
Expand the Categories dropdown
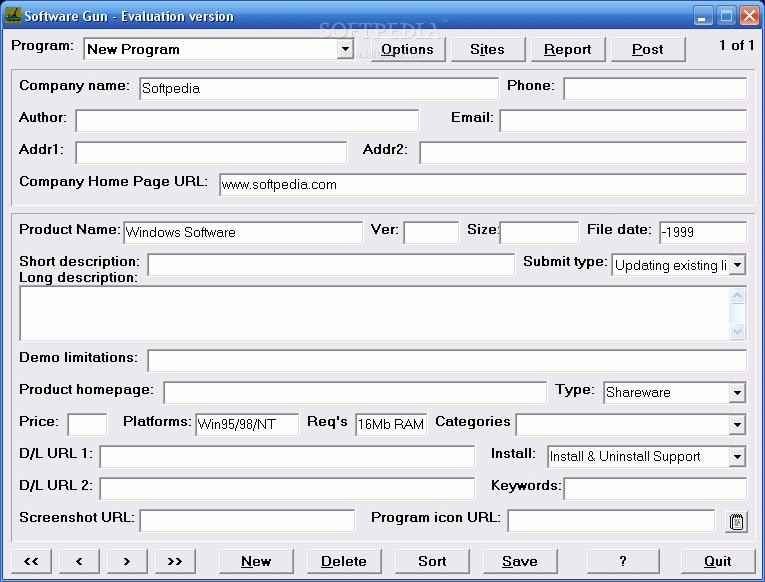click(x=737, y=425)
